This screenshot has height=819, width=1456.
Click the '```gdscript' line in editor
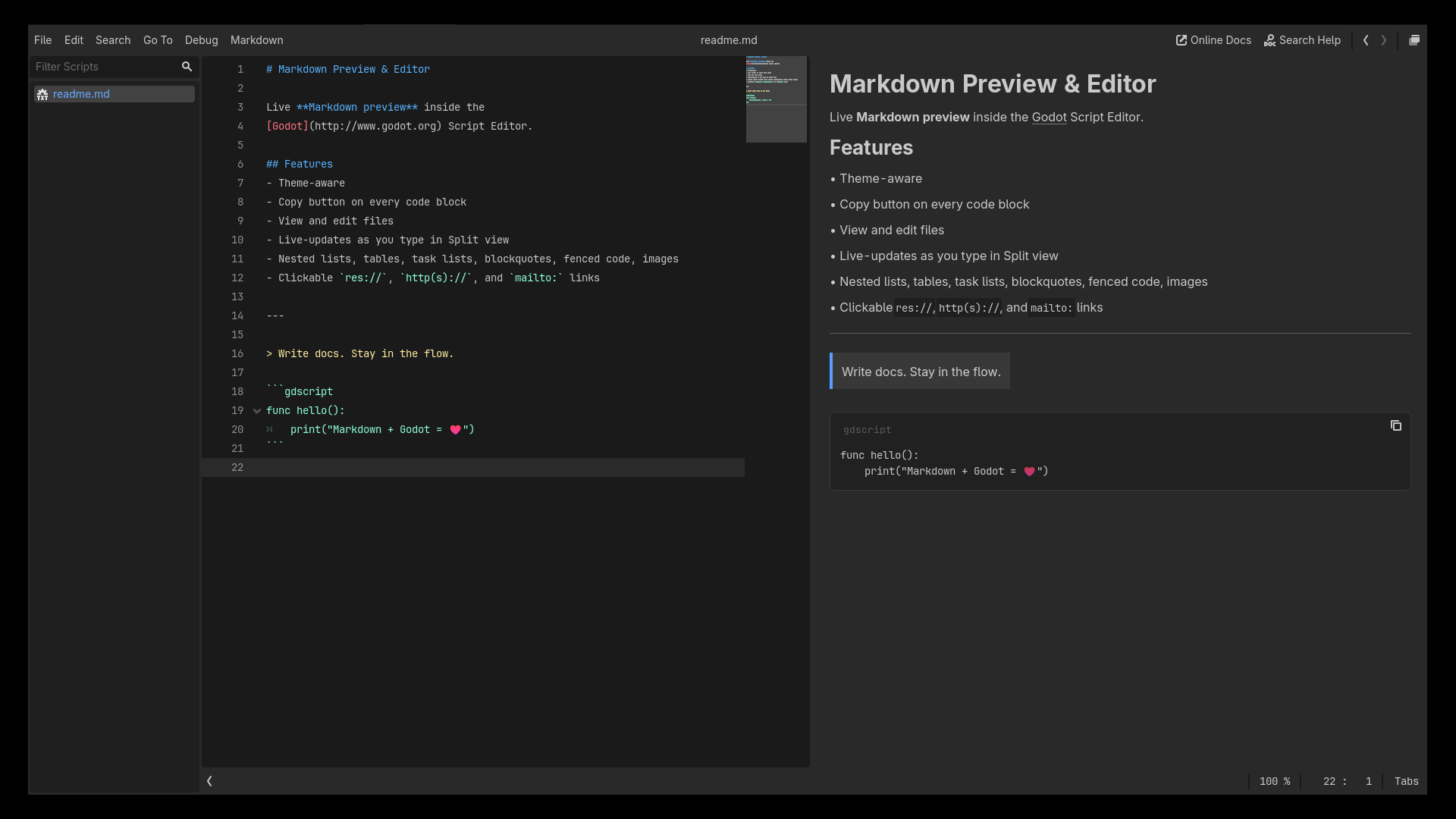[300, 391]
